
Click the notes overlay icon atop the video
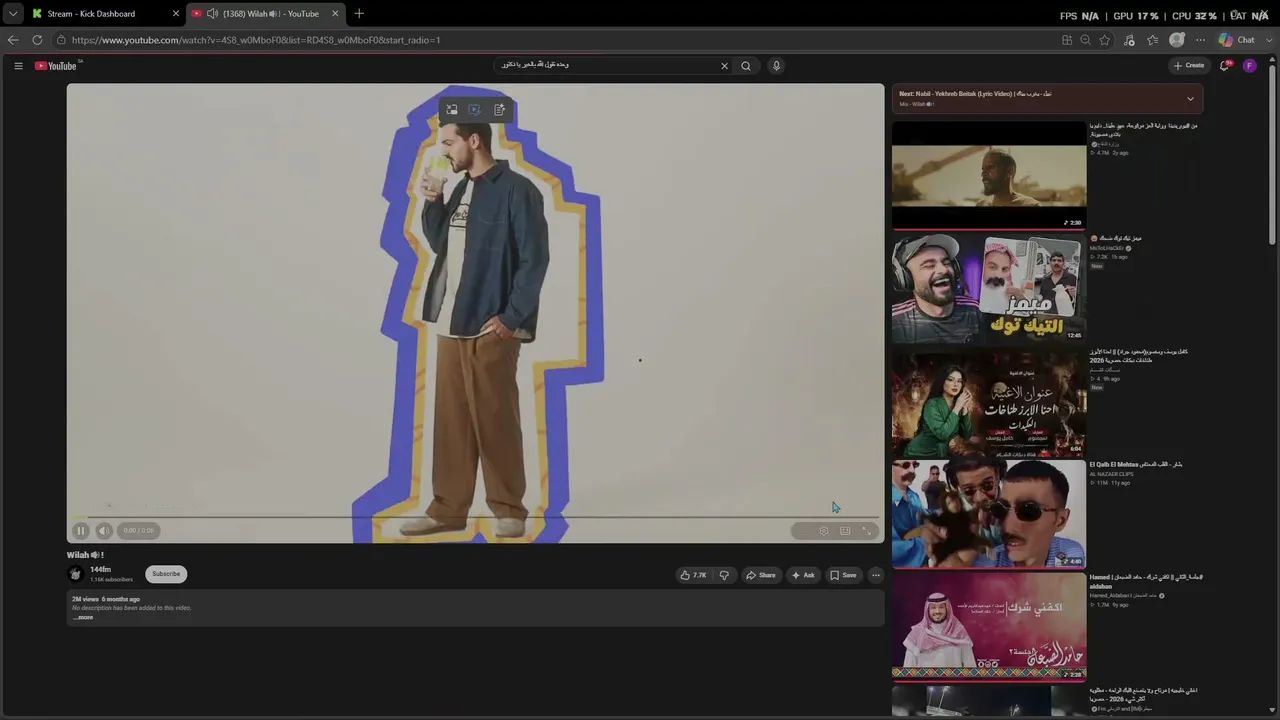(499, 110)
